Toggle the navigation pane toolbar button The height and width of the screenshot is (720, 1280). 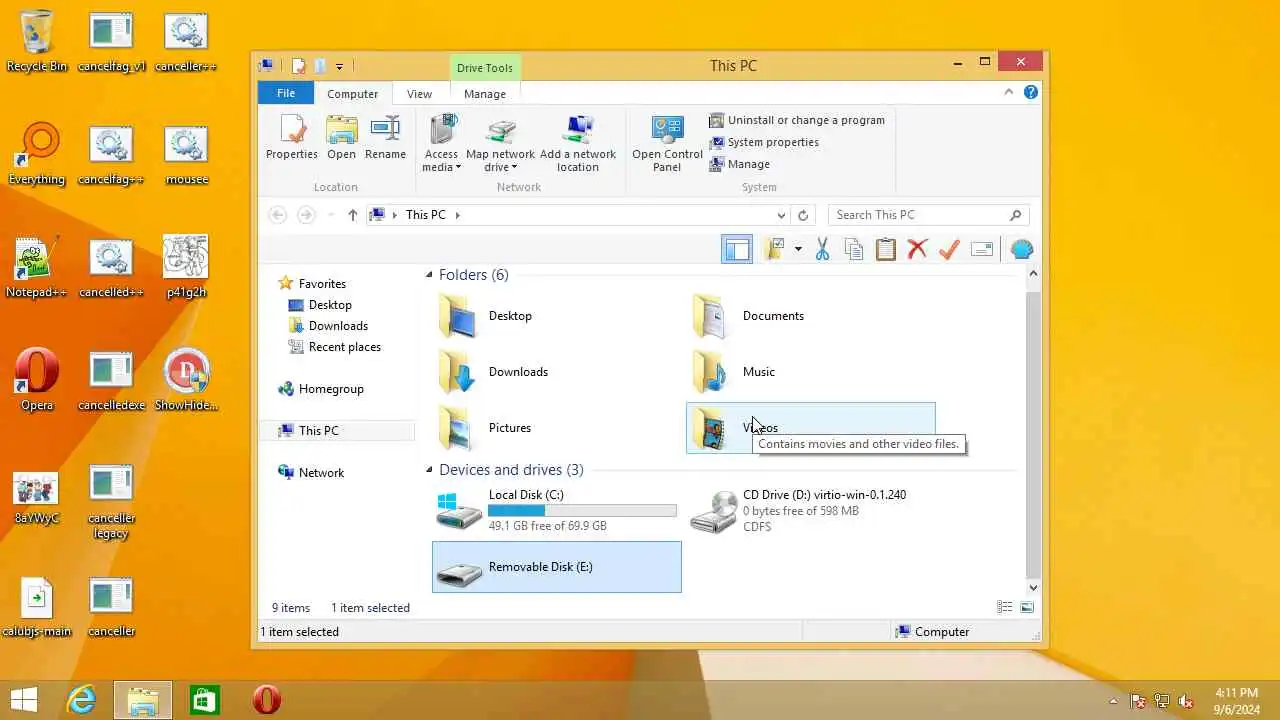tap(737, 249)
